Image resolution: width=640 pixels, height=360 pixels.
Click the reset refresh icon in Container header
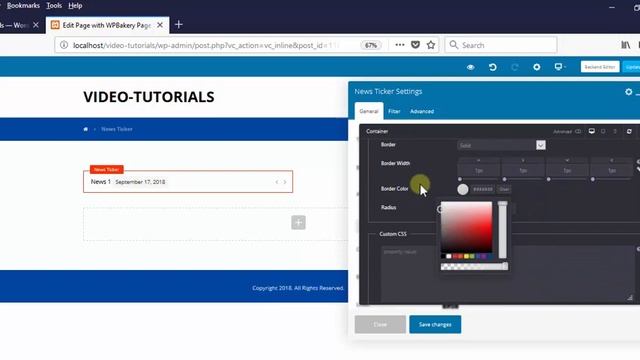pos(629,131)
